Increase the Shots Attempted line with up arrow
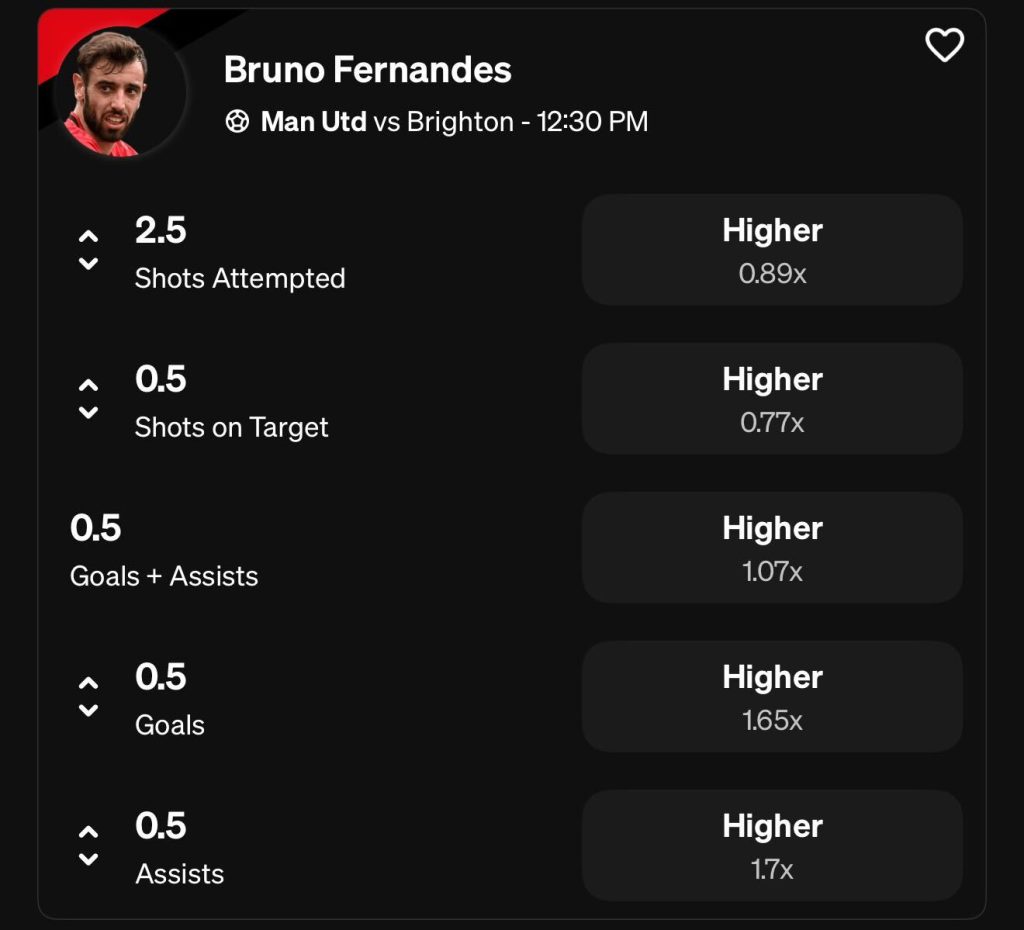 point(88,236)
